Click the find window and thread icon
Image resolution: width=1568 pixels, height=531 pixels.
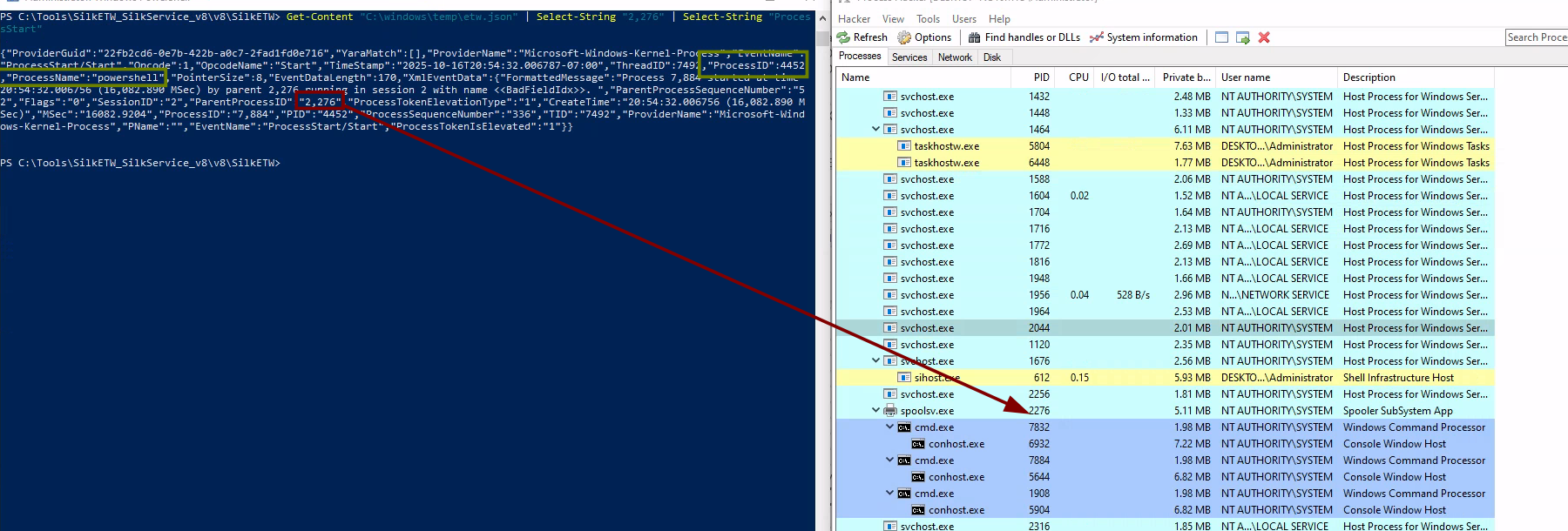[1242, 37]
